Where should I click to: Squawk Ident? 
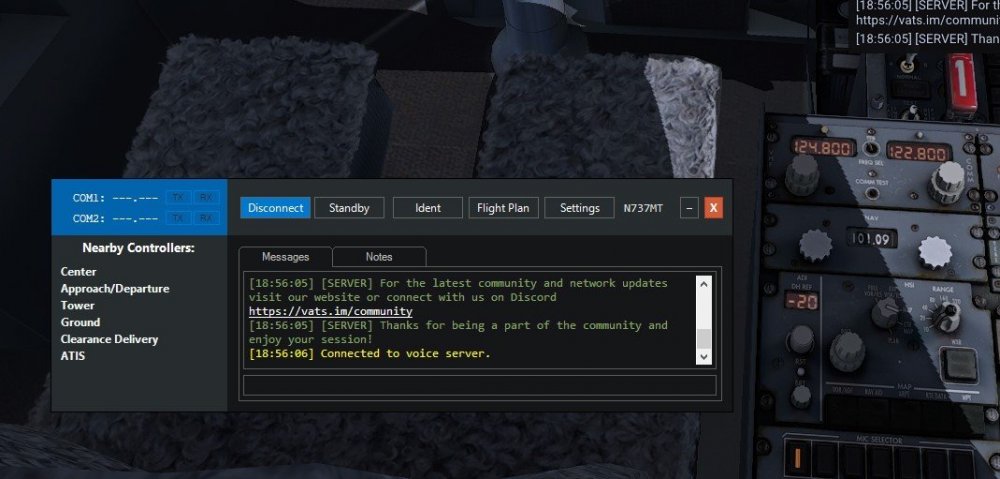(x=427, y=208)
